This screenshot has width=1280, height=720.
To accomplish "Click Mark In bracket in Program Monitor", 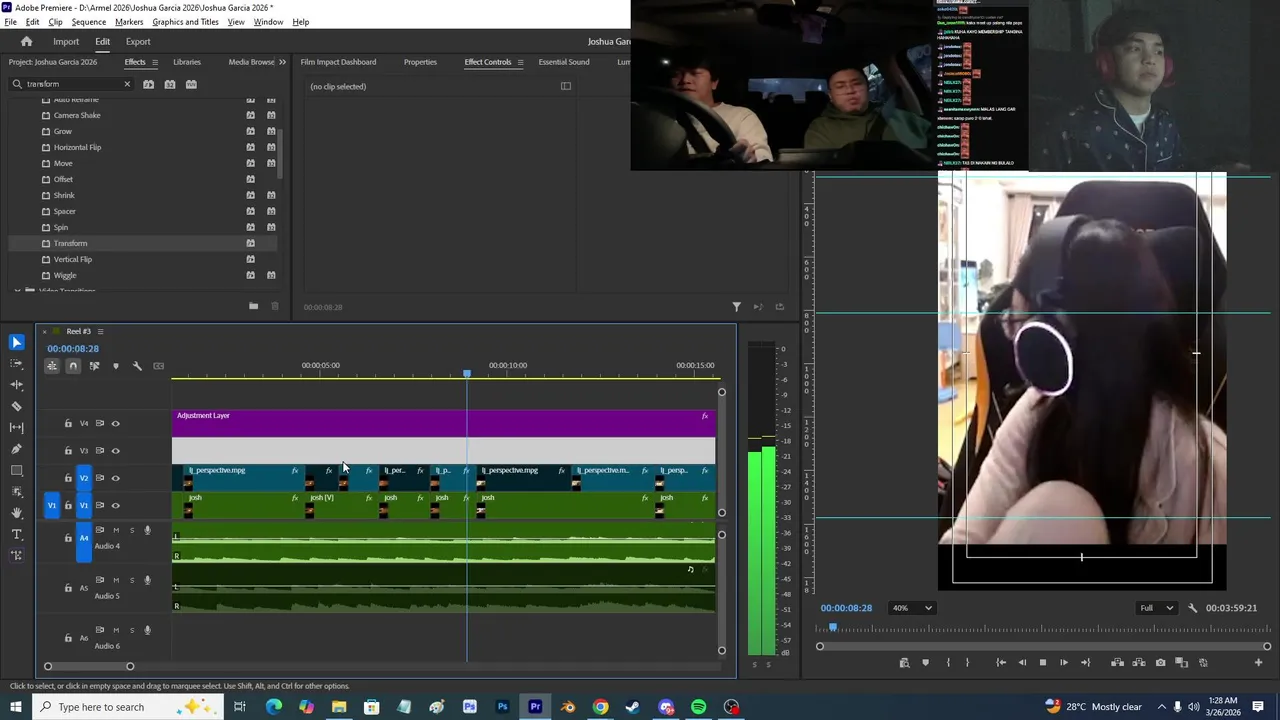I will pyautogui.click(x=948, y=662).
